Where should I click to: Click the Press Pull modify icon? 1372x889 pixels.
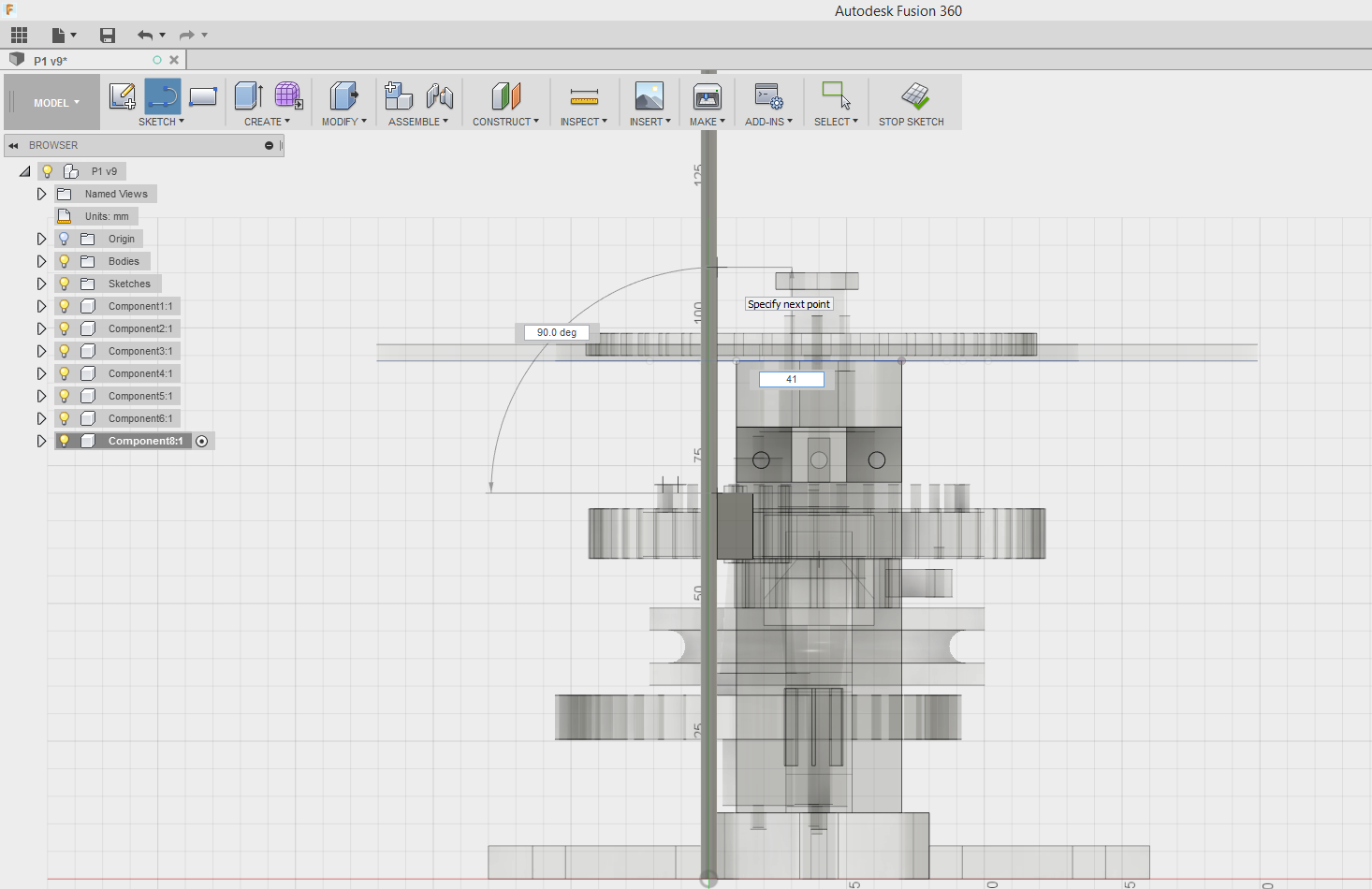pyautogui.click(x=344, y=95)
